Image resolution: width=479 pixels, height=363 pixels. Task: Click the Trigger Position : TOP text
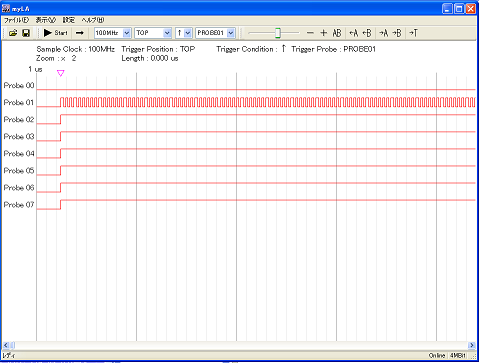coord(158,49)
